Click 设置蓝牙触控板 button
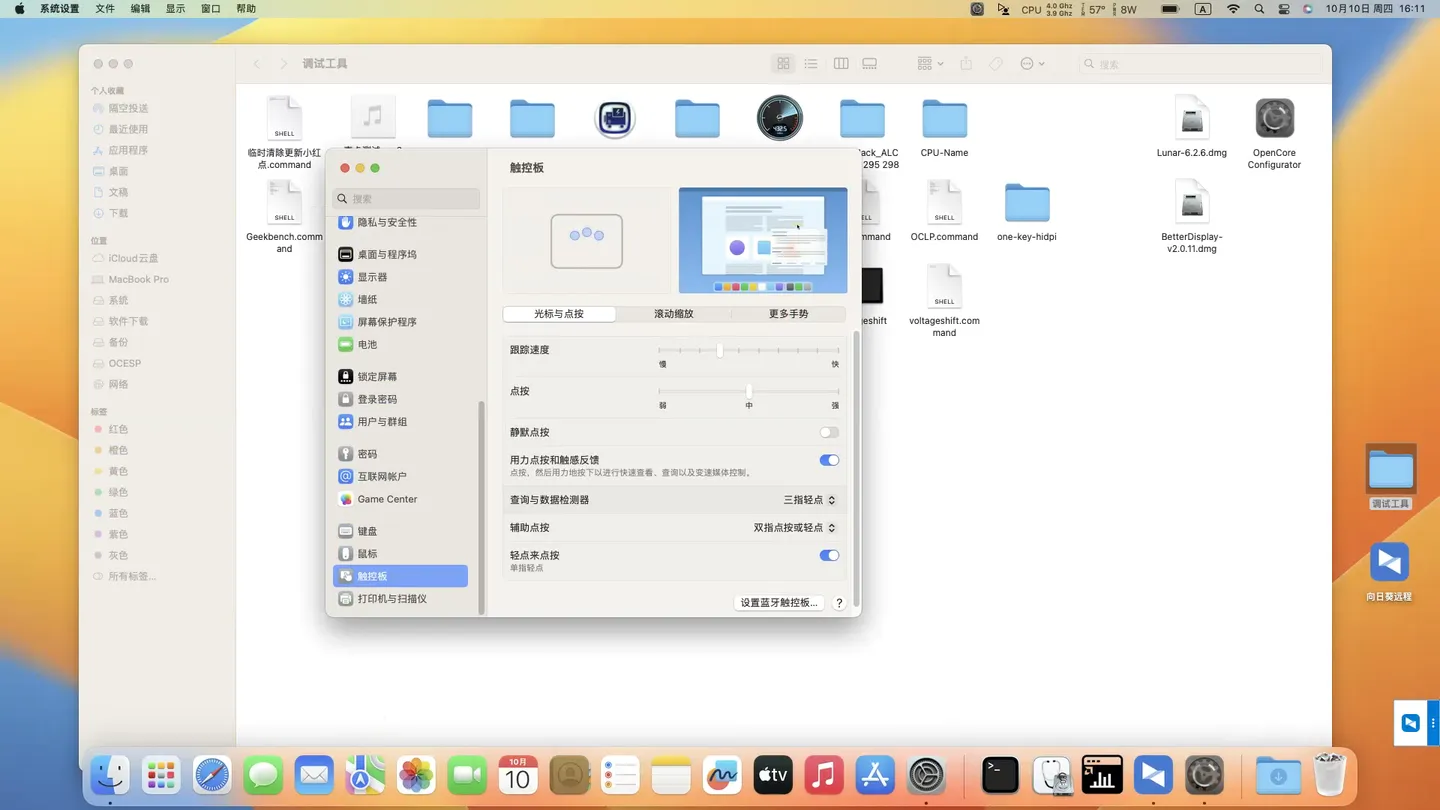The width and height of the screenshot is (1440, 810). 779,603
